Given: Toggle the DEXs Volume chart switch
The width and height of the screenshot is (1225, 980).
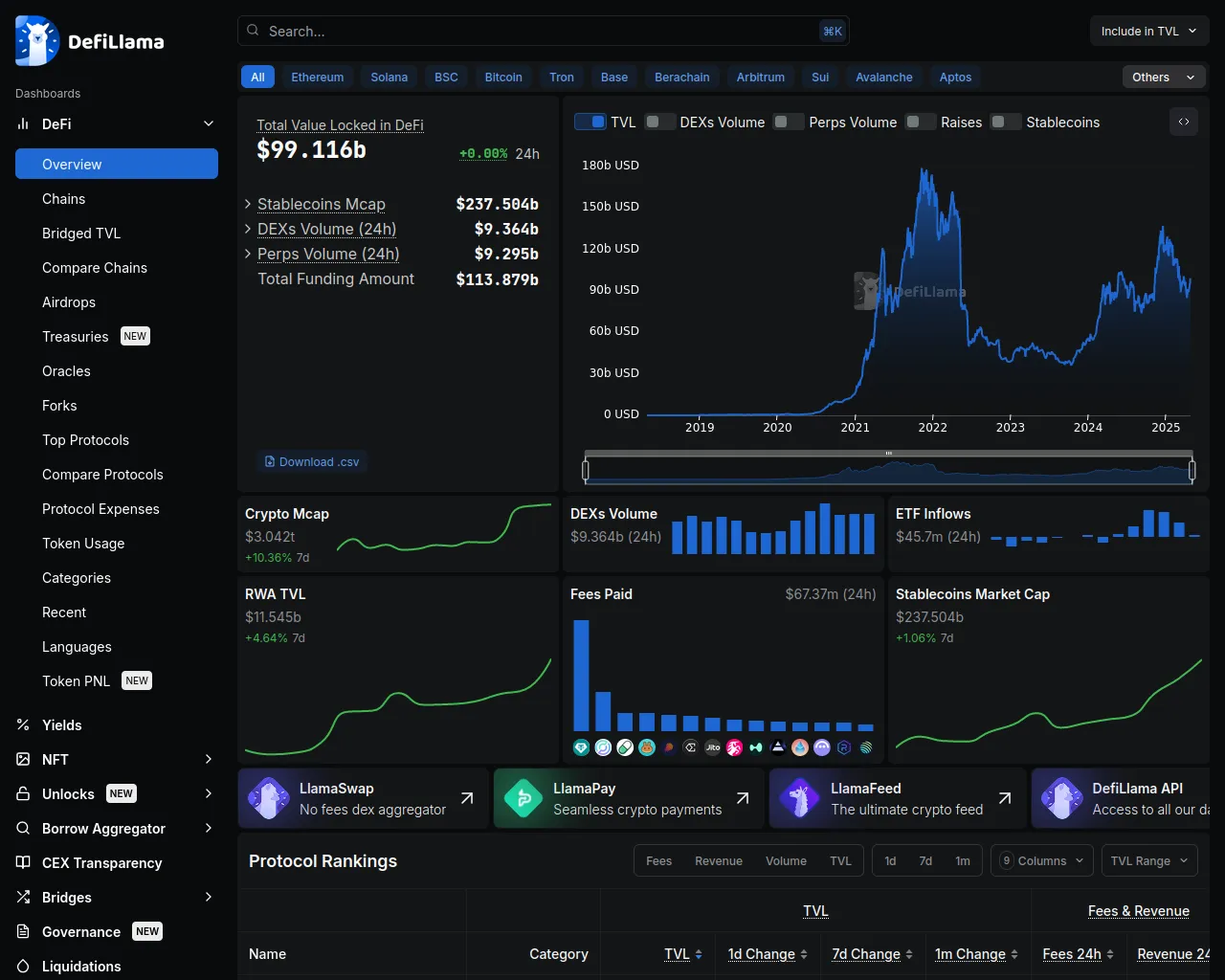Looking at the screenshot, I should [659, 122].
